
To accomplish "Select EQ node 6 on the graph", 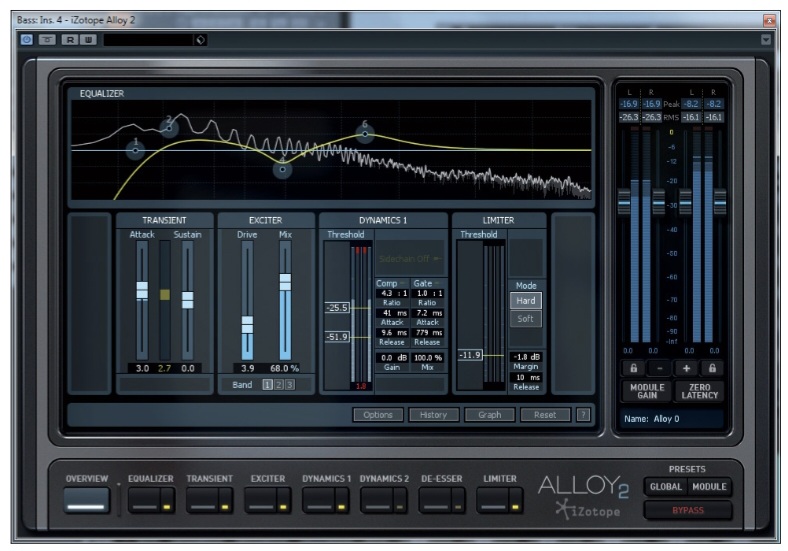I will pyautogui.click(x=365, y=134).
